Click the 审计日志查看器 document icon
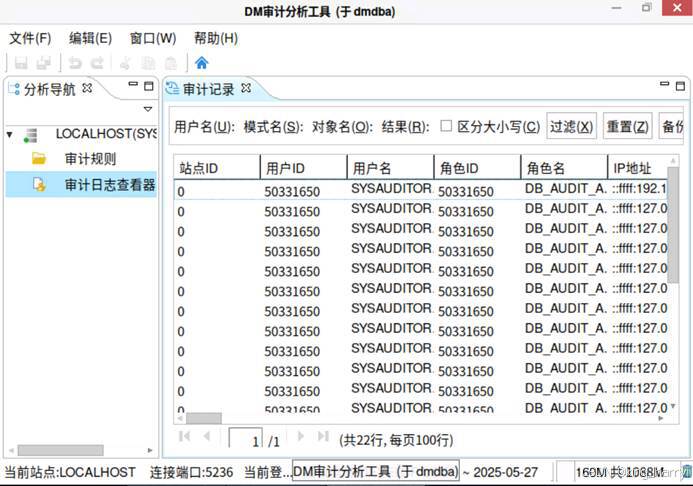The height and width of the screenshot is (486, 693). pyautogui.click(x=39, y=185)
